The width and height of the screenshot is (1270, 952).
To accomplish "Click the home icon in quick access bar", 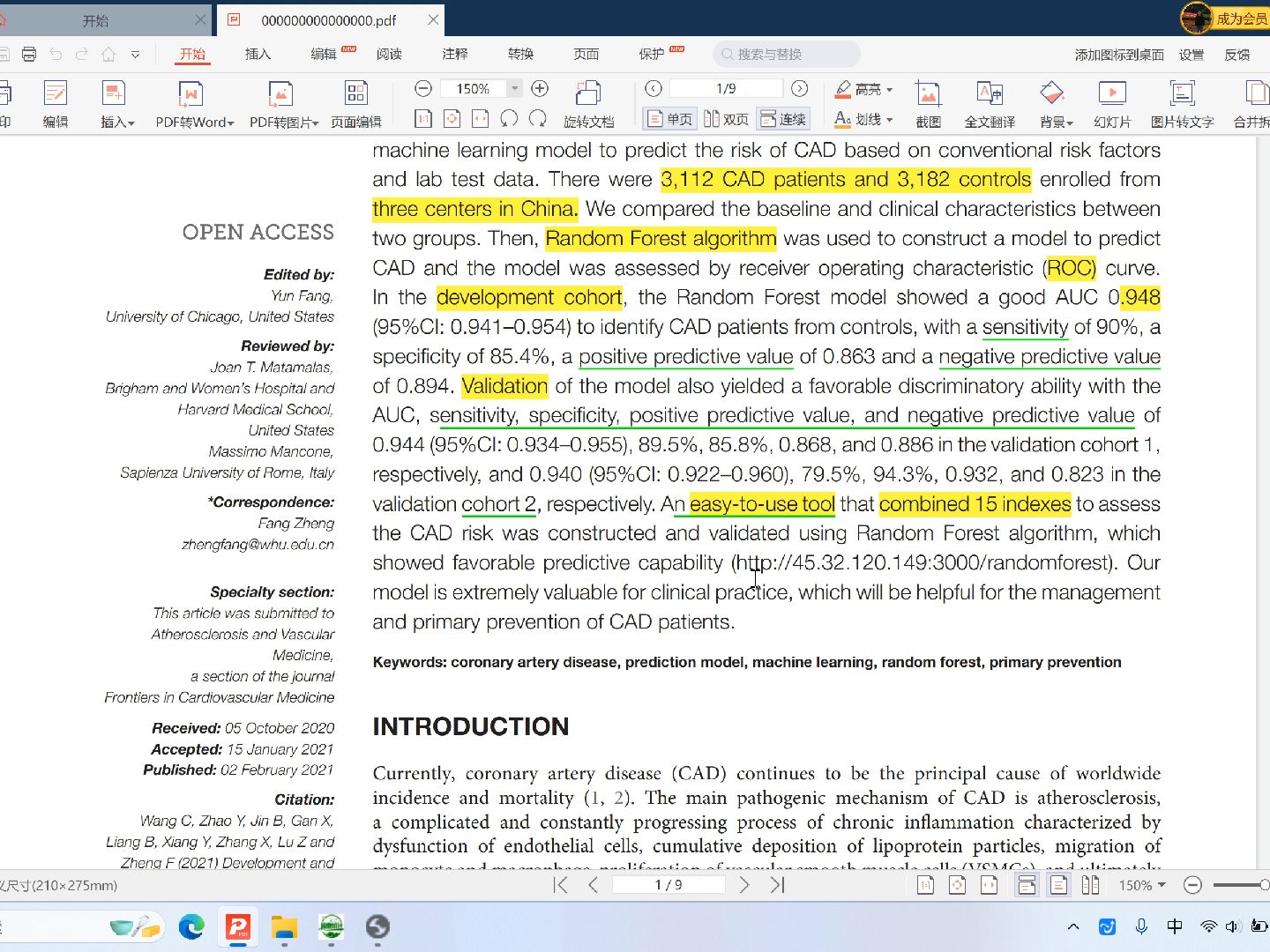I will (x=108, y=55).
